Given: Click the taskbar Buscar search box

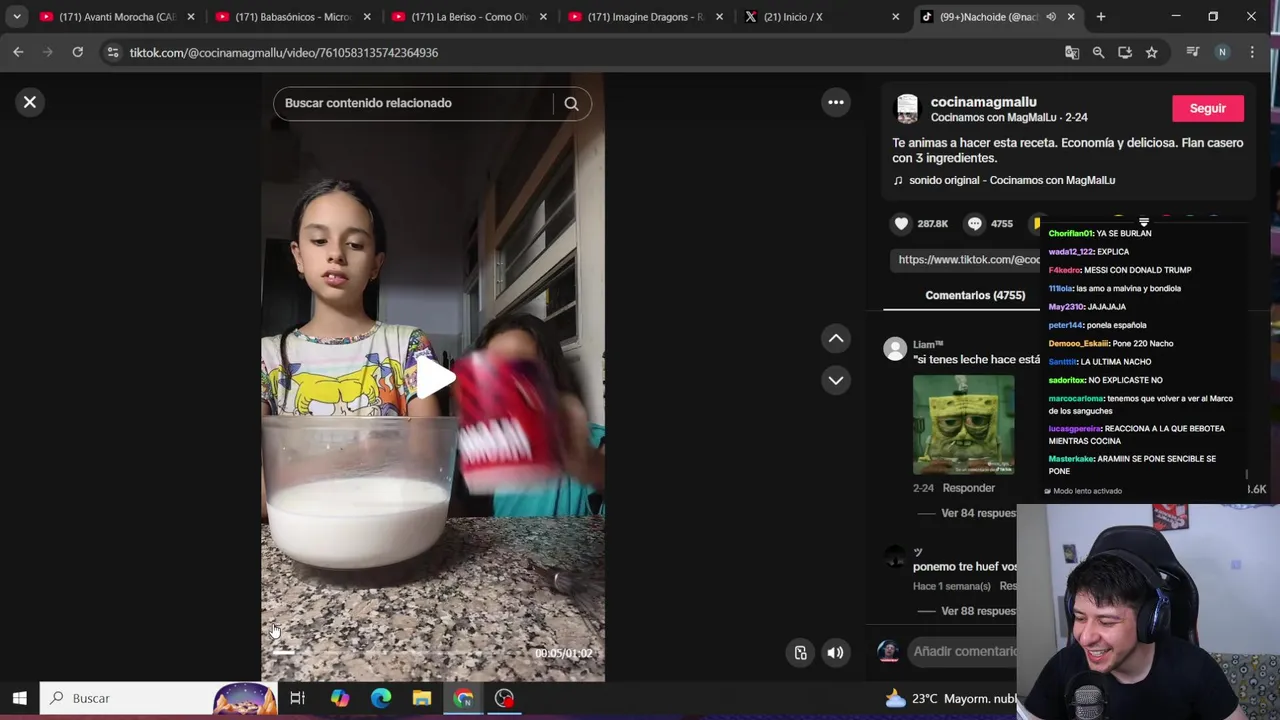Looking at the screenshot, I should click(158, 698).
